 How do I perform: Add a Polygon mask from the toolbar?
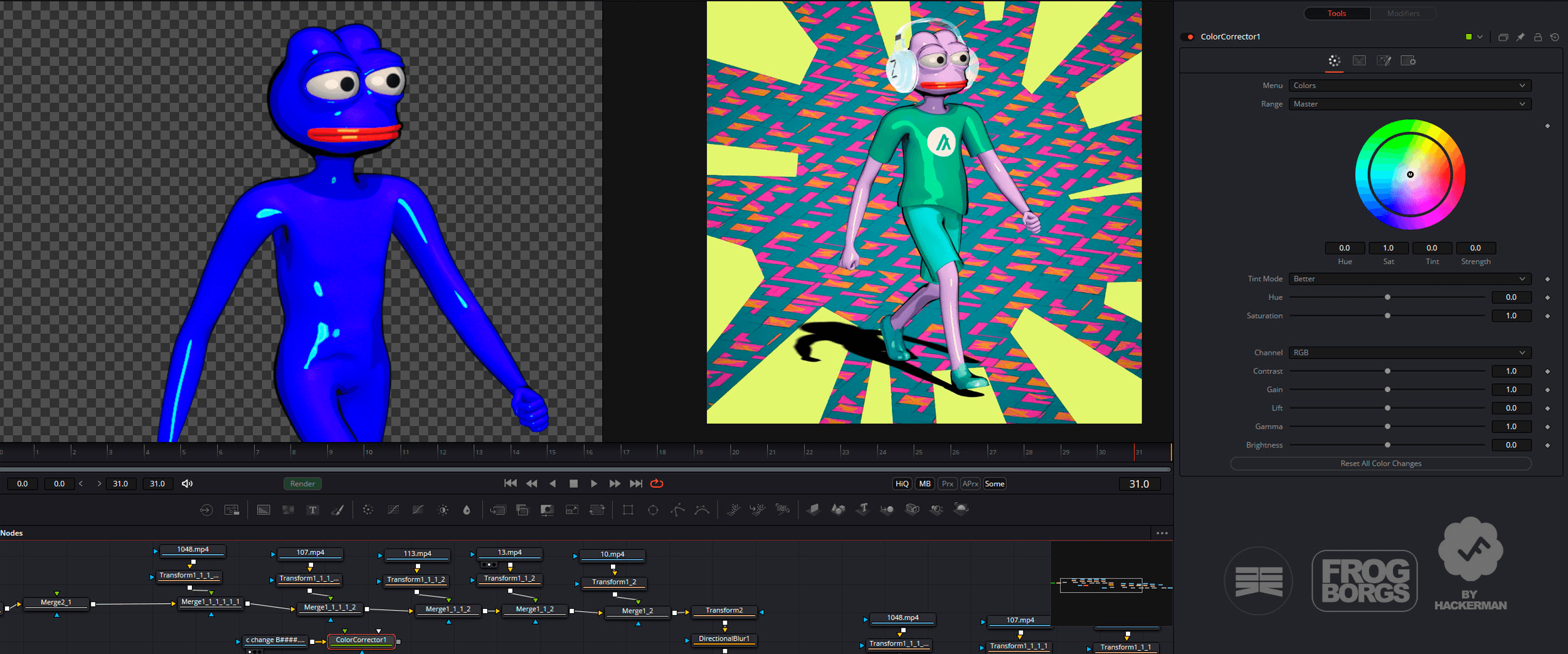click(677, 510)
